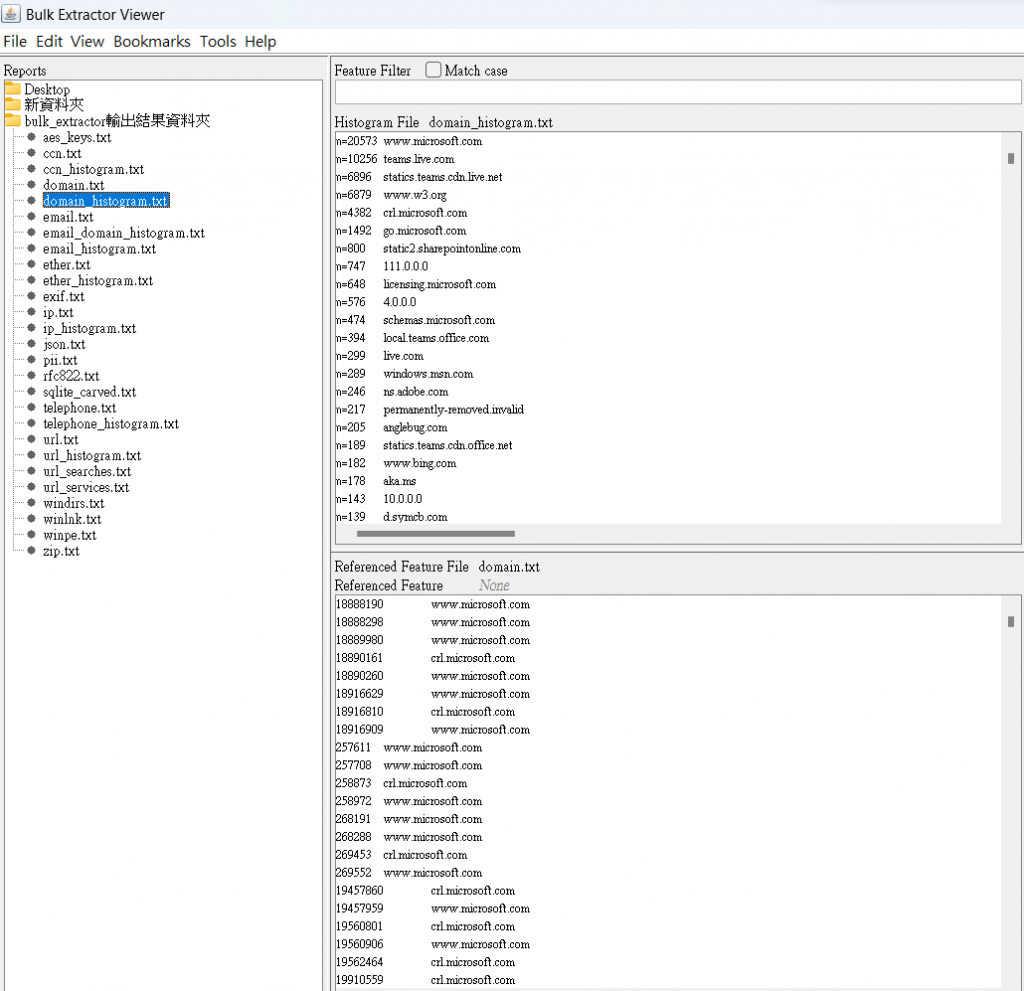1024x991 pixels.
Task: Click the bullet icon beside zip.txt
Action: [x=31, y=551]
